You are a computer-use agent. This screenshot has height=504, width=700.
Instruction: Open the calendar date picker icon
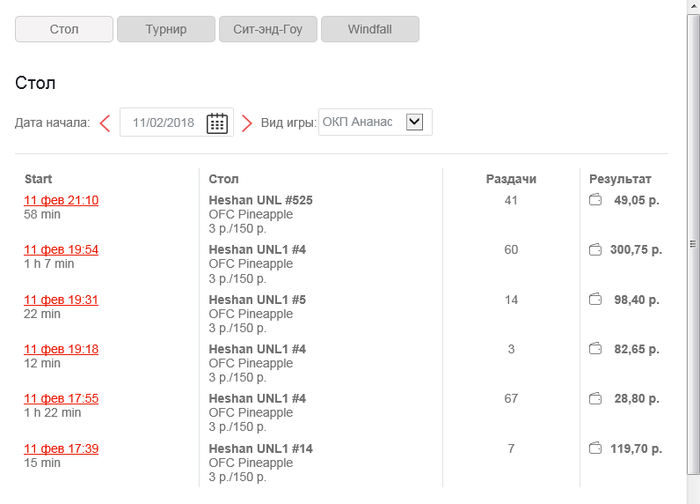pyautogui.click(x=217, y=123)
